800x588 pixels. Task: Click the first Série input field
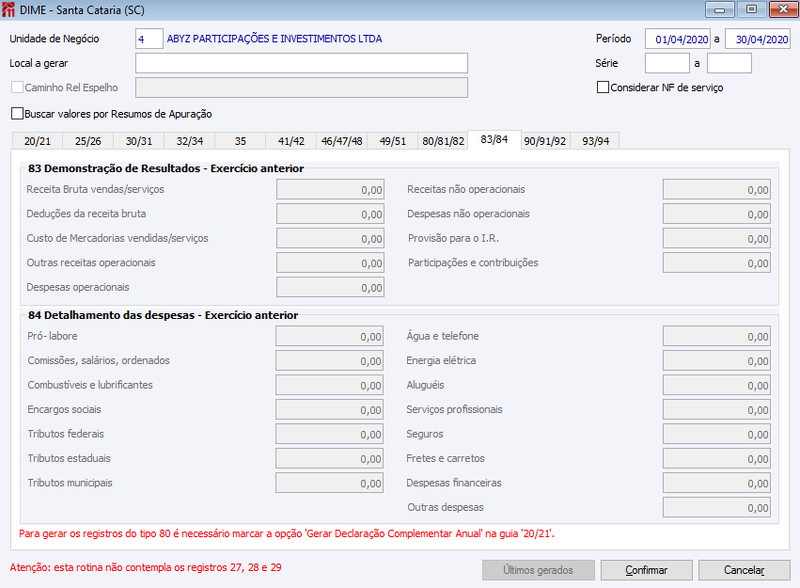pyautogui.click(x=667, y=63)
